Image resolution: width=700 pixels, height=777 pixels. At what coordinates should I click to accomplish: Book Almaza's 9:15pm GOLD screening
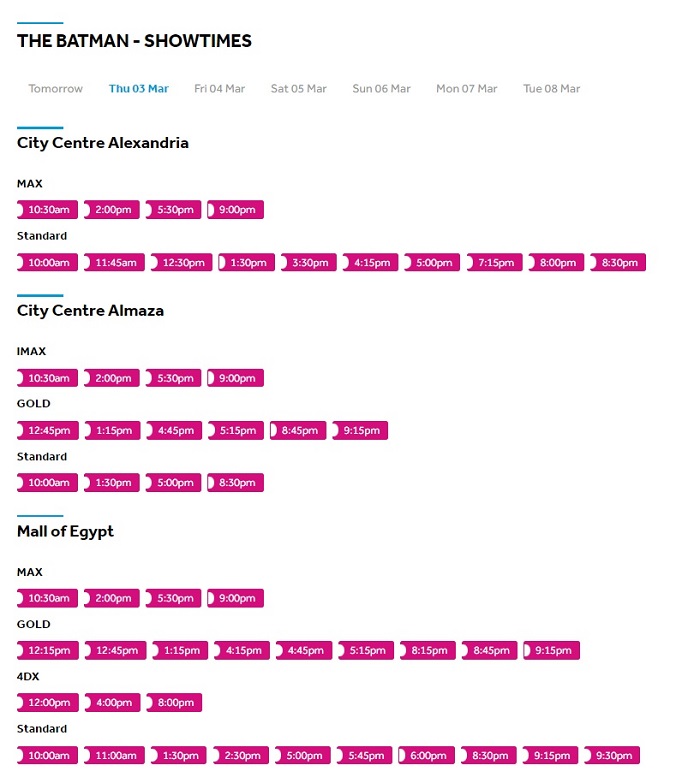click(360, 431)
